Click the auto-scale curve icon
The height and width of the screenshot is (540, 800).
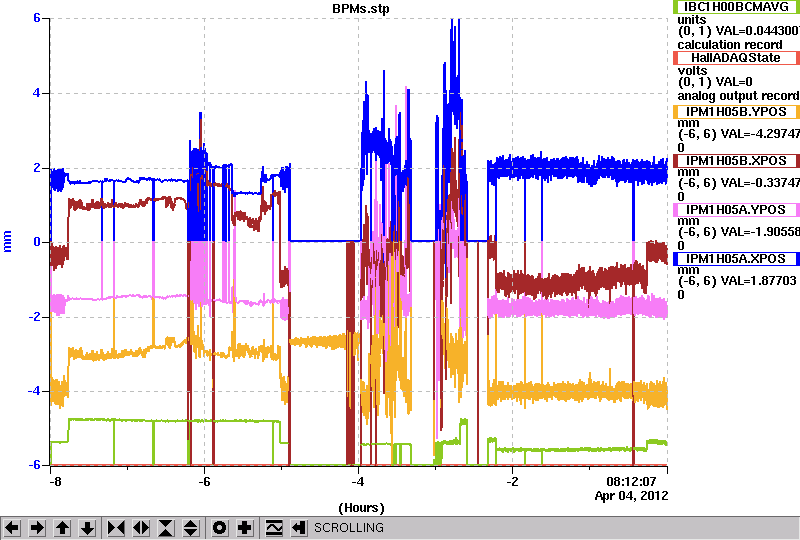[x=274, y=528]
